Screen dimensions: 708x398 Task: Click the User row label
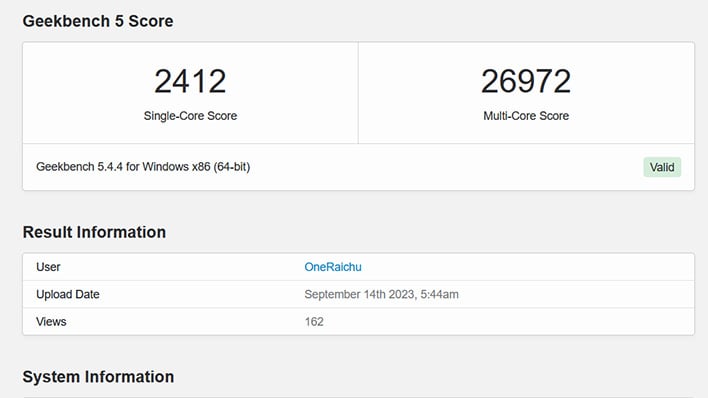click(48, 267)
